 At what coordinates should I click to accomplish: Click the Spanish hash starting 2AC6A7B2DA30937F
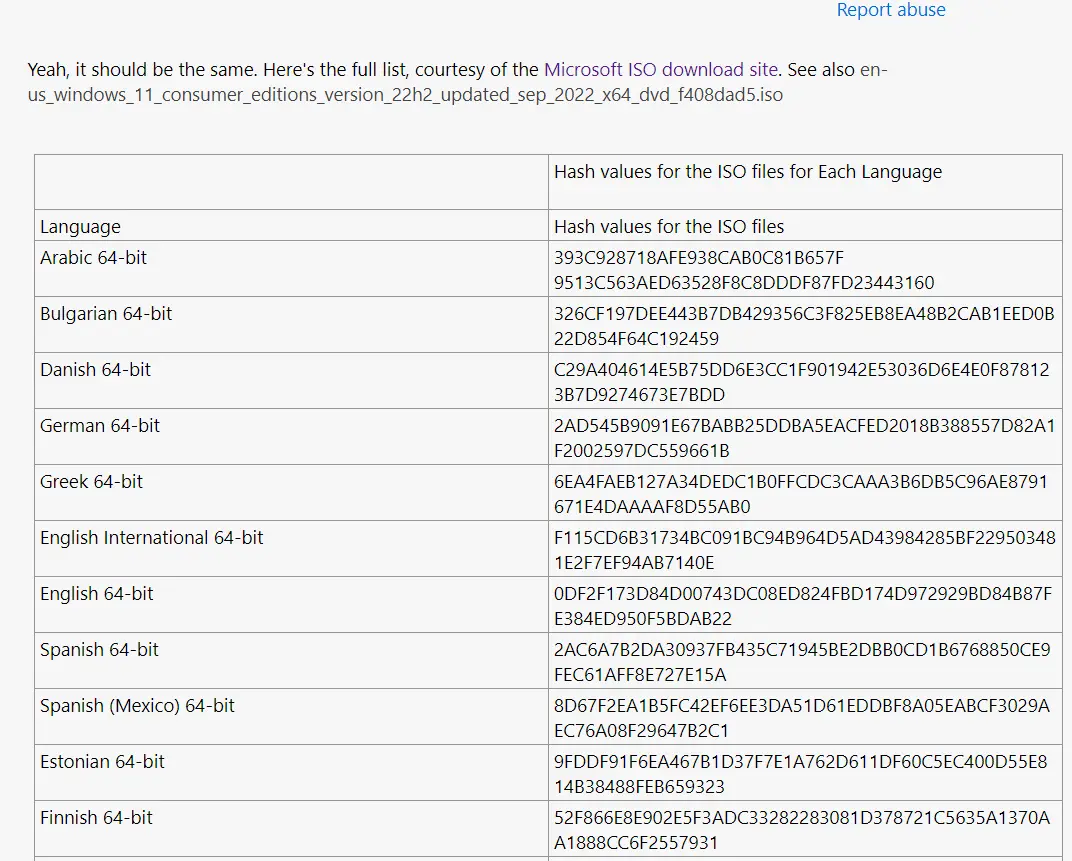(x=802, y=663)
